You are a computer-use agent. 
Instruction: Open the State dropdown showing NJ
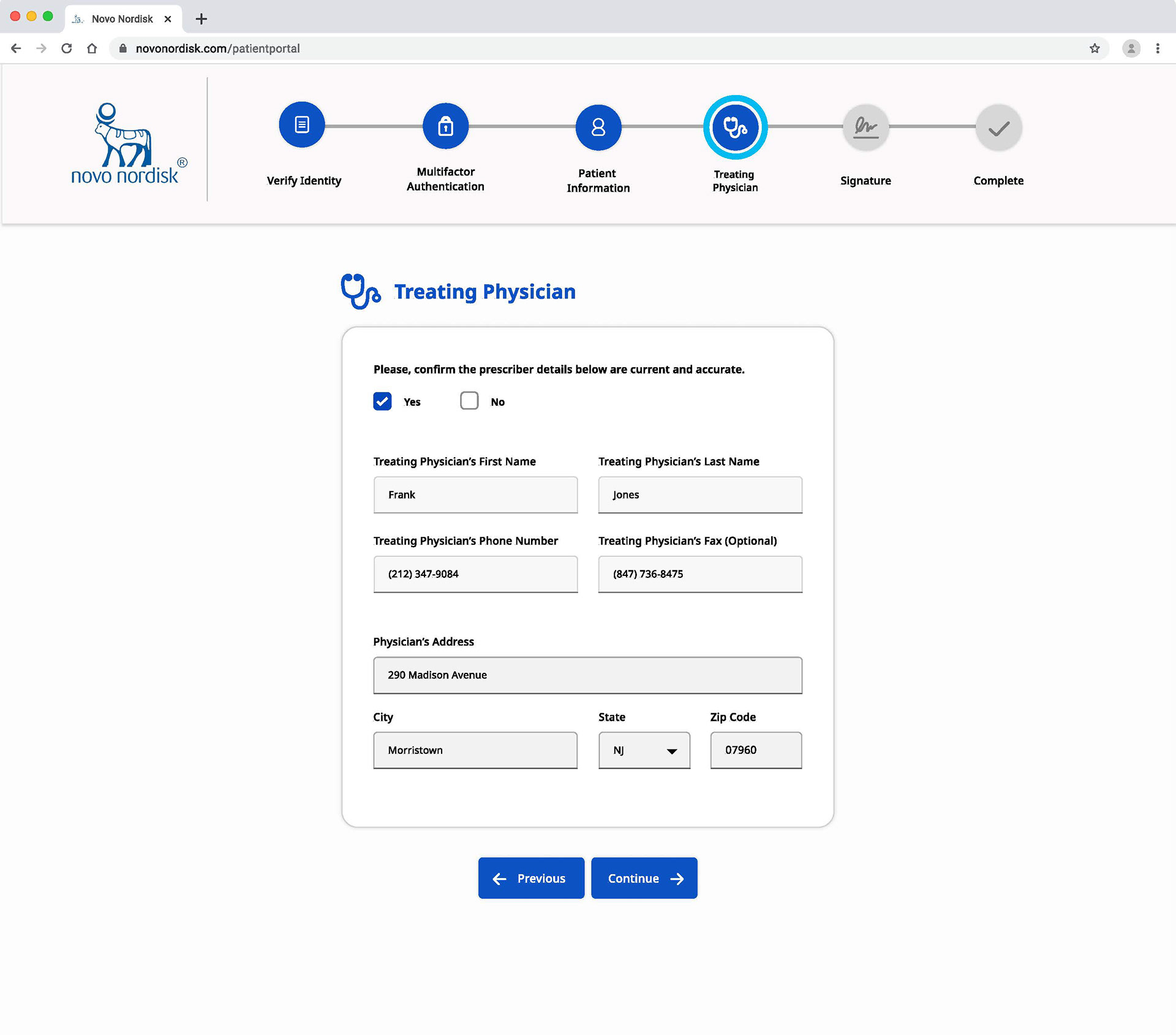(x=644, y=750)
